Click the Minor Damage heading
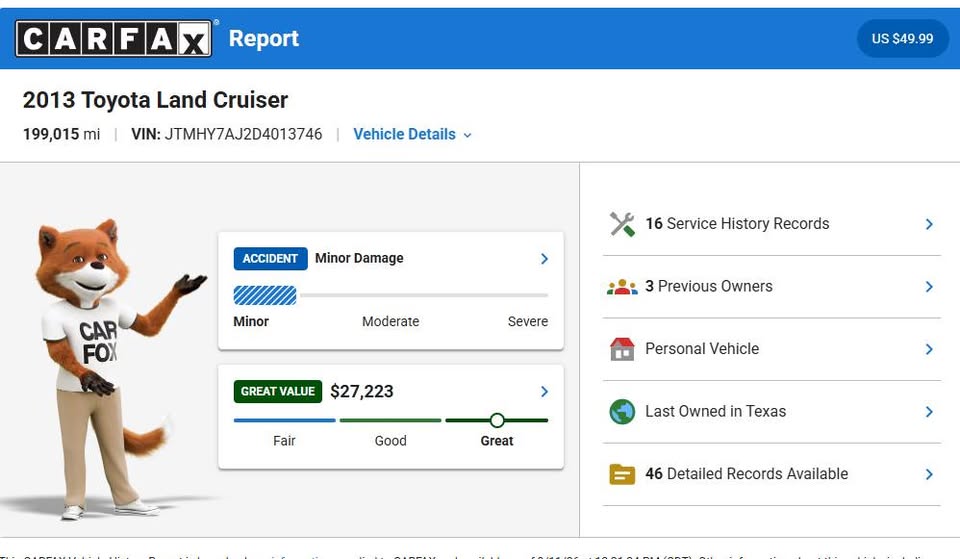Viewport: 960px width, 559px height. click(359, 258)
